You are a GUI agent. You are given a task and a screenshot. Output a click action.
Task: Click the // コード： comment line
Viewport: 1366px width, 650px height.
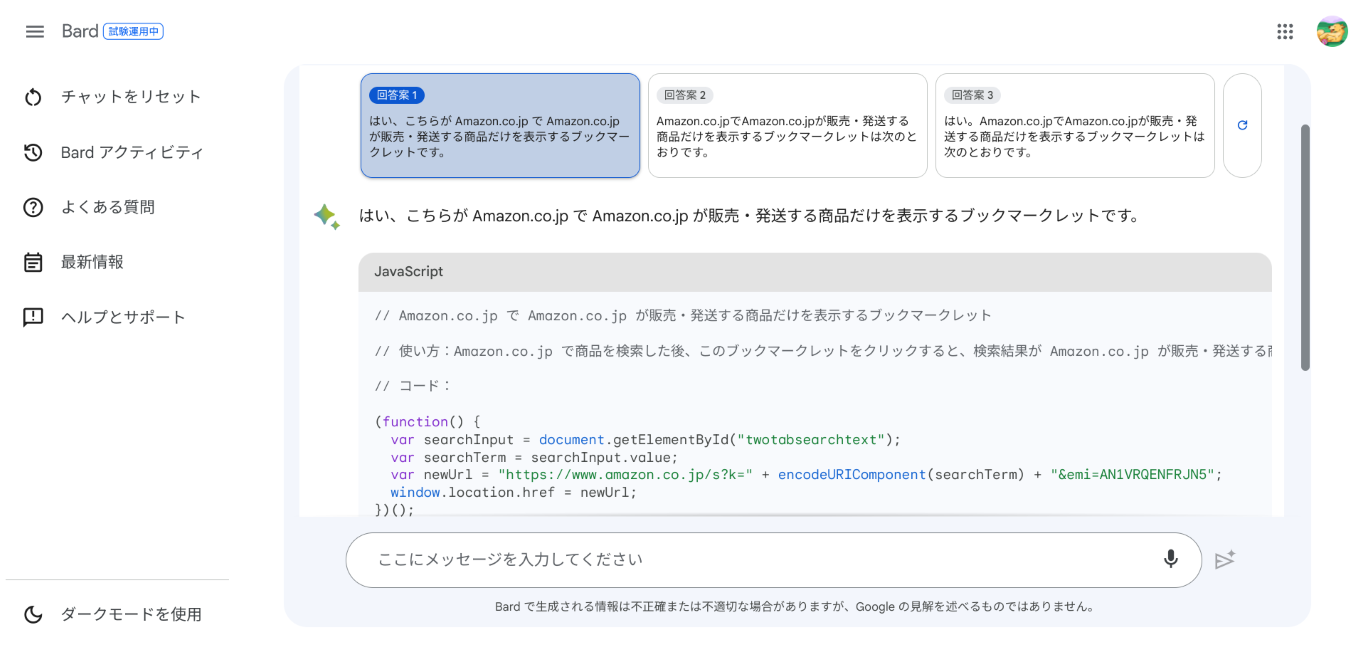pyautogui.click(x=413, y=386)
